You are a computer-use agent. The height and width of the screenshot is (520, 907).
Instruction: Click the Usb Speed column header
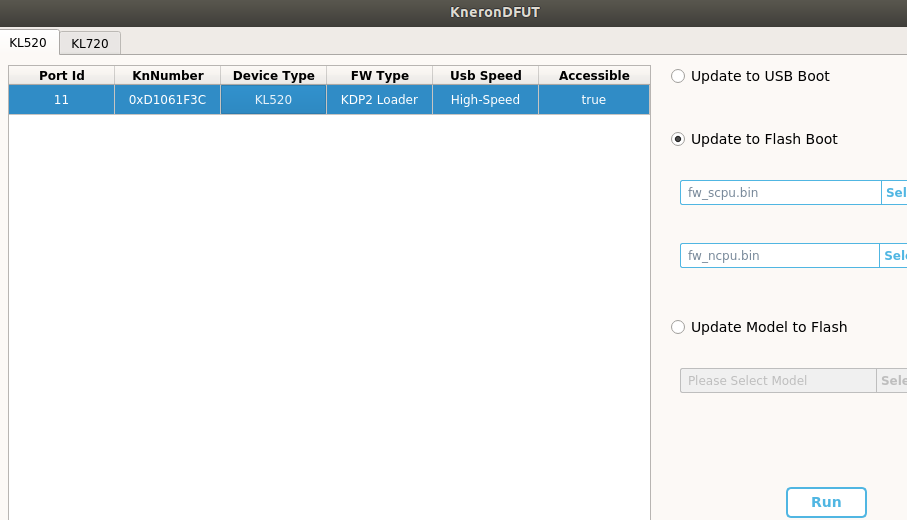[x=485, y=75]
